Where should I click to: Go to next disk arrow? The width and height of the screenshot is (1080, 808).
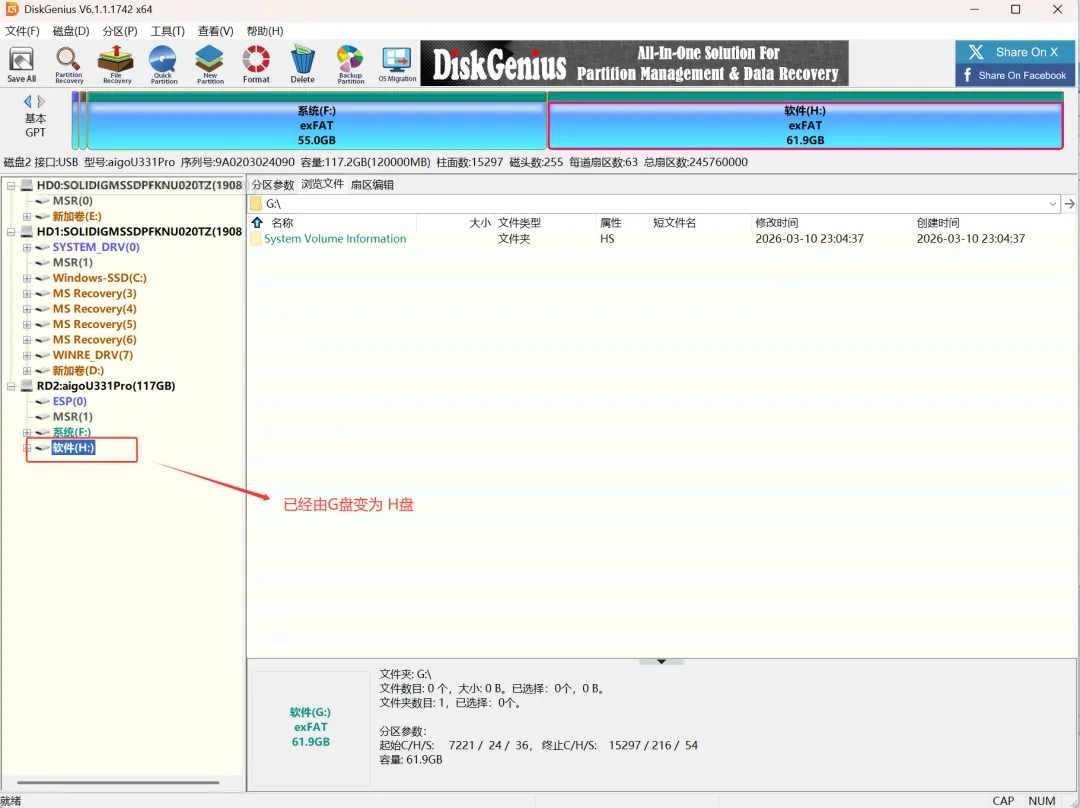click(41, 101)
